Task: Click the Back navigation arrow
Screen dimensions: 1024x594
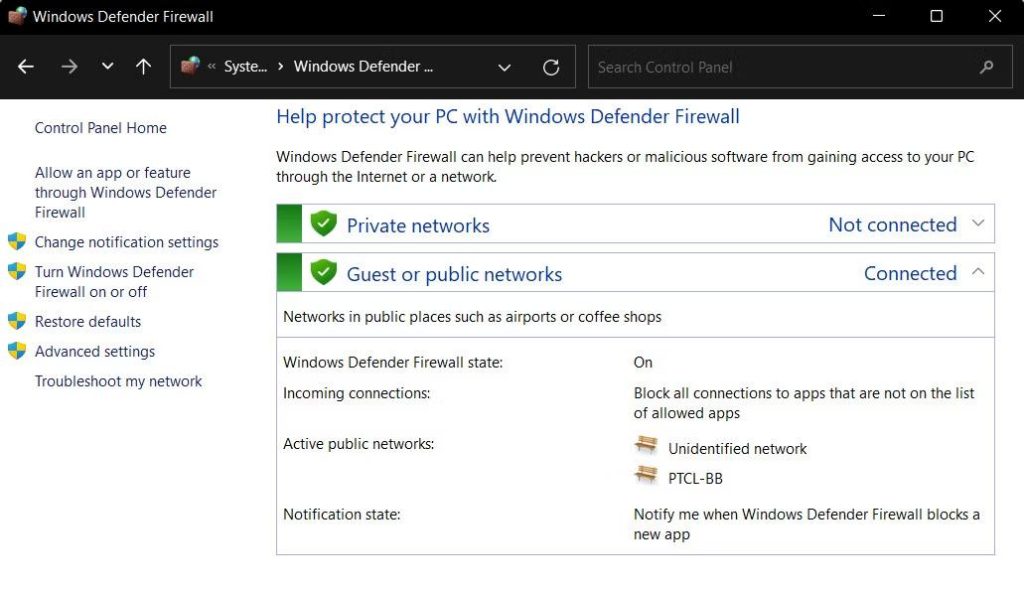Action: pyautogui.click(x=26, y=67)
